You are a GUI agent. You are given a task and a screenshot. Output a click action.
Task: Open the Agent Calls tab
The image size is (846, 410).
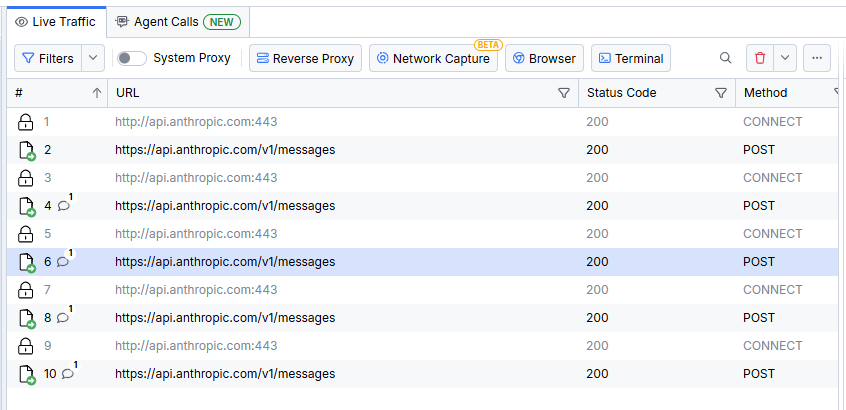click(x=178, y=22)
